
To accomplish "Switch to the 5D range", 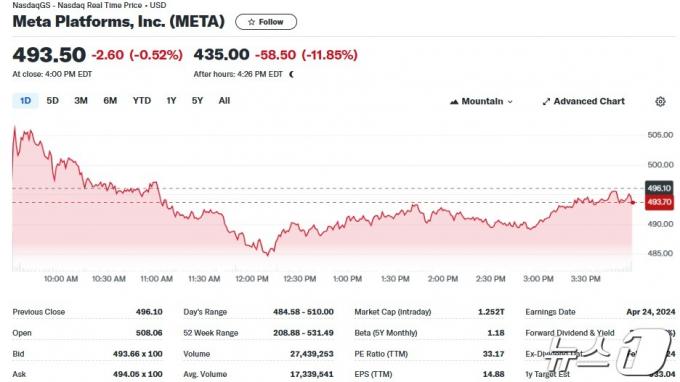I will pos(52,101).
